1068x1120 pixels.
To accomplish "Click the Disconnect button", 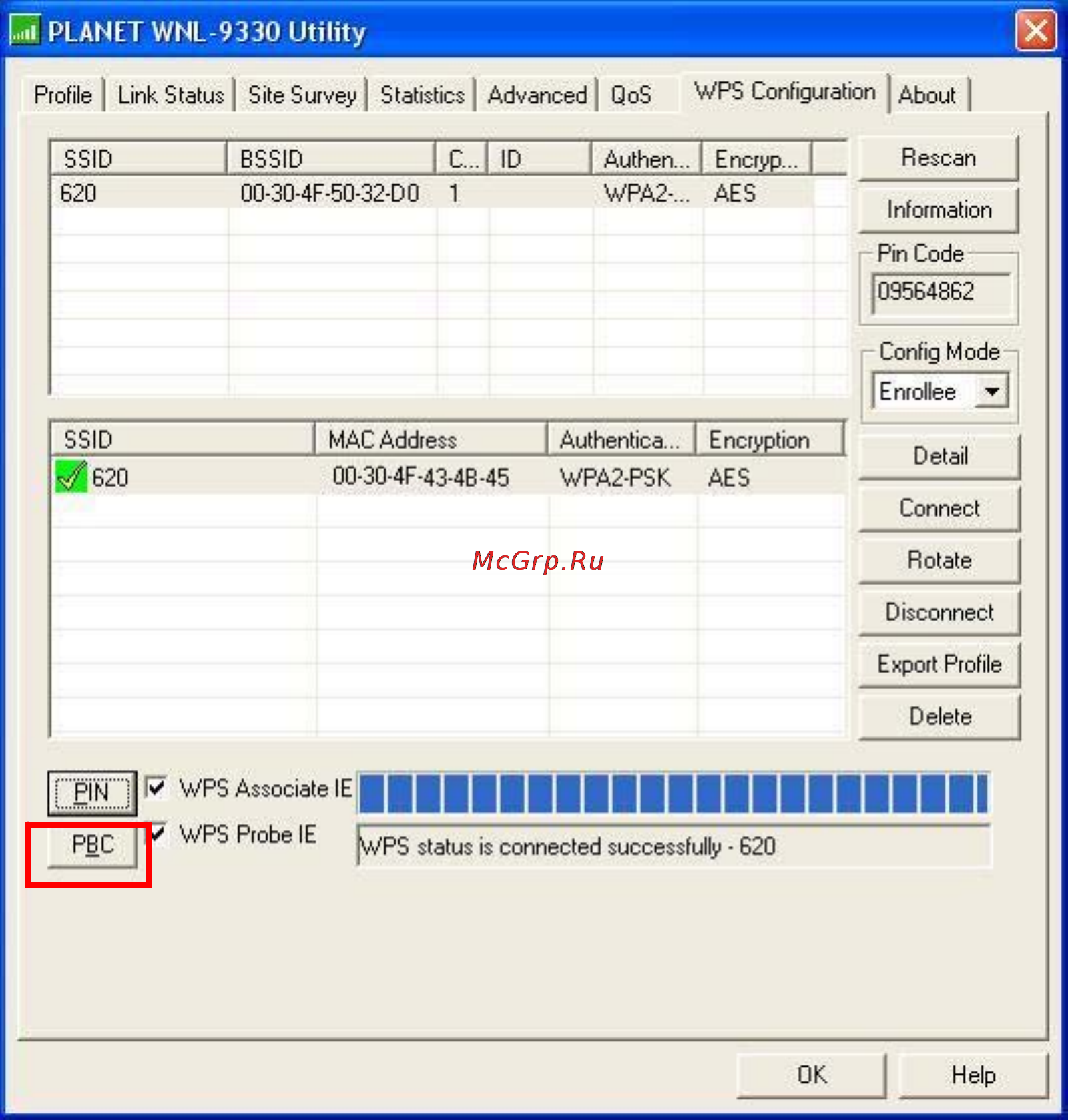I will (x=940, y=612).
